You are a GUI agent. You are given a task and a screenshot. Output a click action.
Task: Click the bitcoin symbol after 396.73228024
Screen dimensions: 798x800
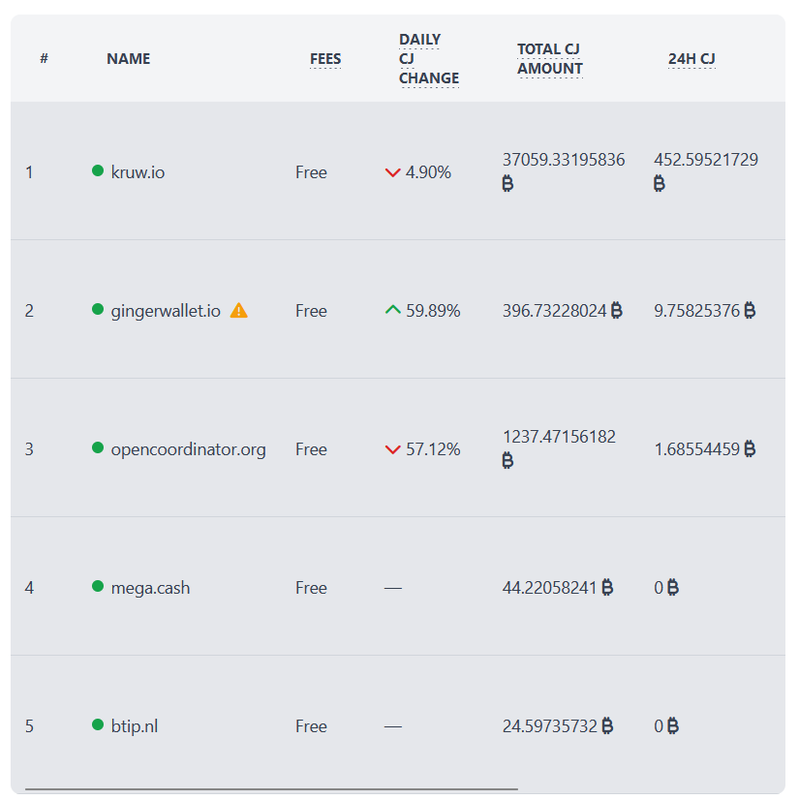(616, 310)
